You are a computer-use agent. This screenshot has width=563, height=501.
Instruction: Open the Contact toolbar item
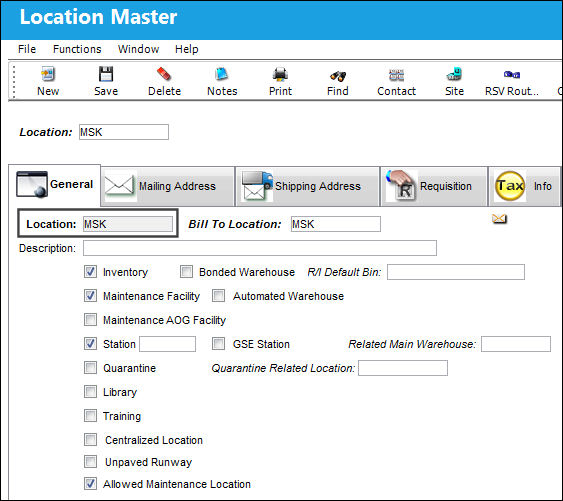(396, 82)
